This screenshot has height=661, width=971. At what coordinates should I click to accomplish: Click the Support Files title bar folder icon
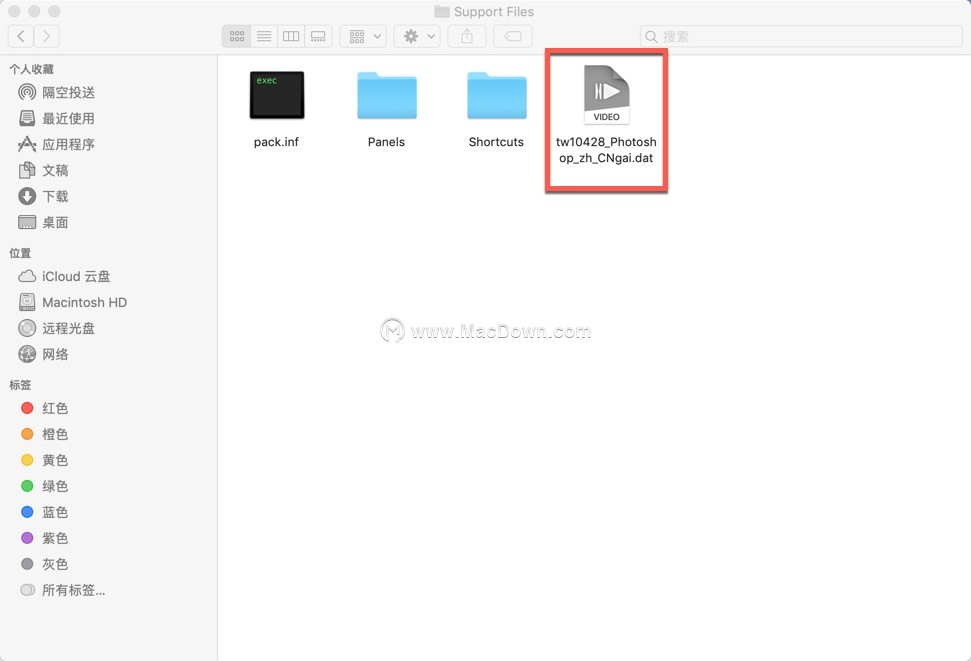[442, 12]
